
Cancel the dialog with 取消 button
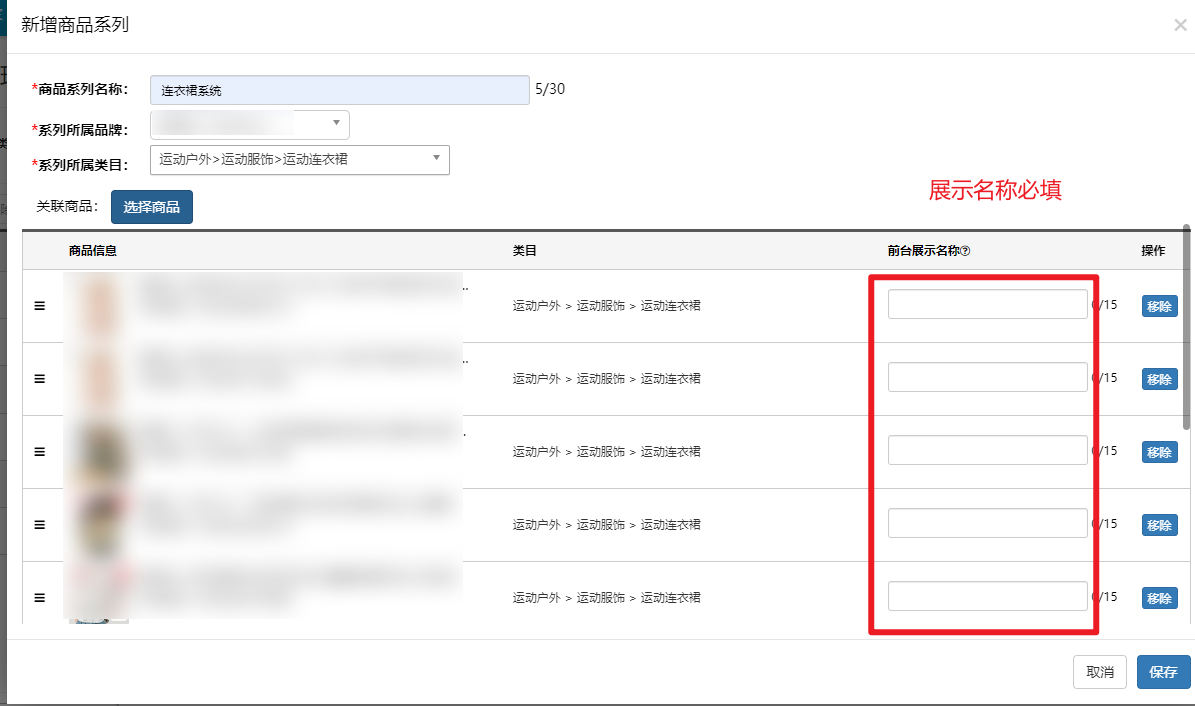(1100, 672)
